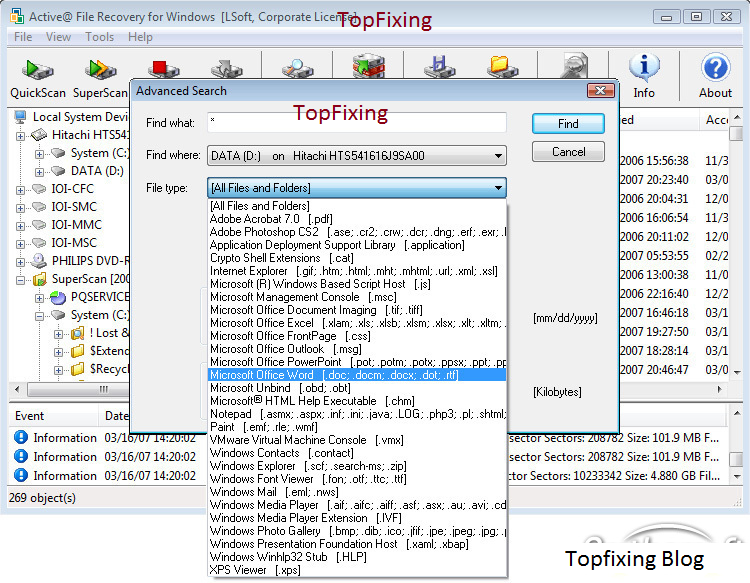Collapse the File type dropdown arrow
The height and width of the screenshot is (583, 750).
[498, 187]
